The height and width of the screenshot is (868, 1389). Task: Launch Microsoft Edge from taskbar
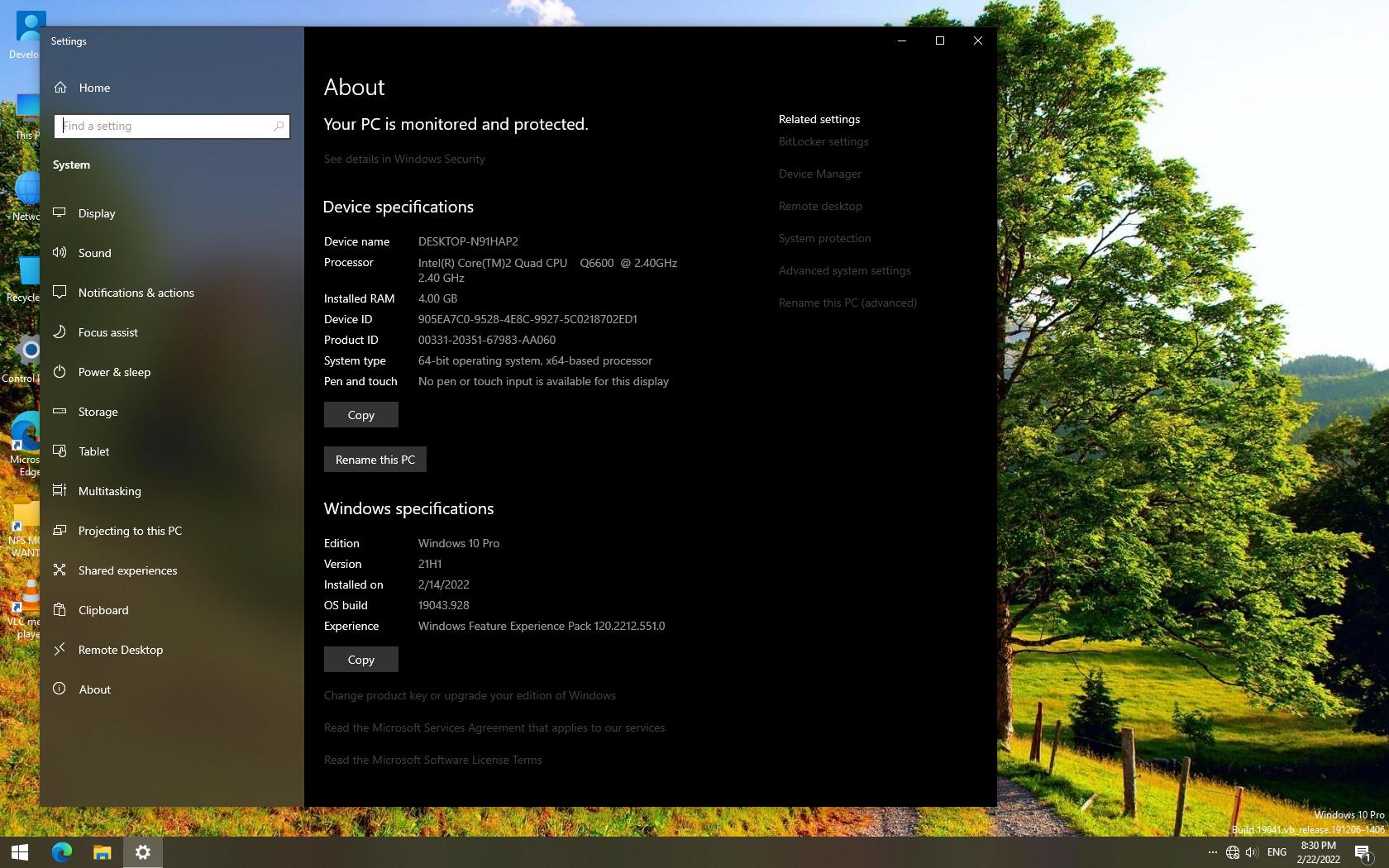[62, 852]
